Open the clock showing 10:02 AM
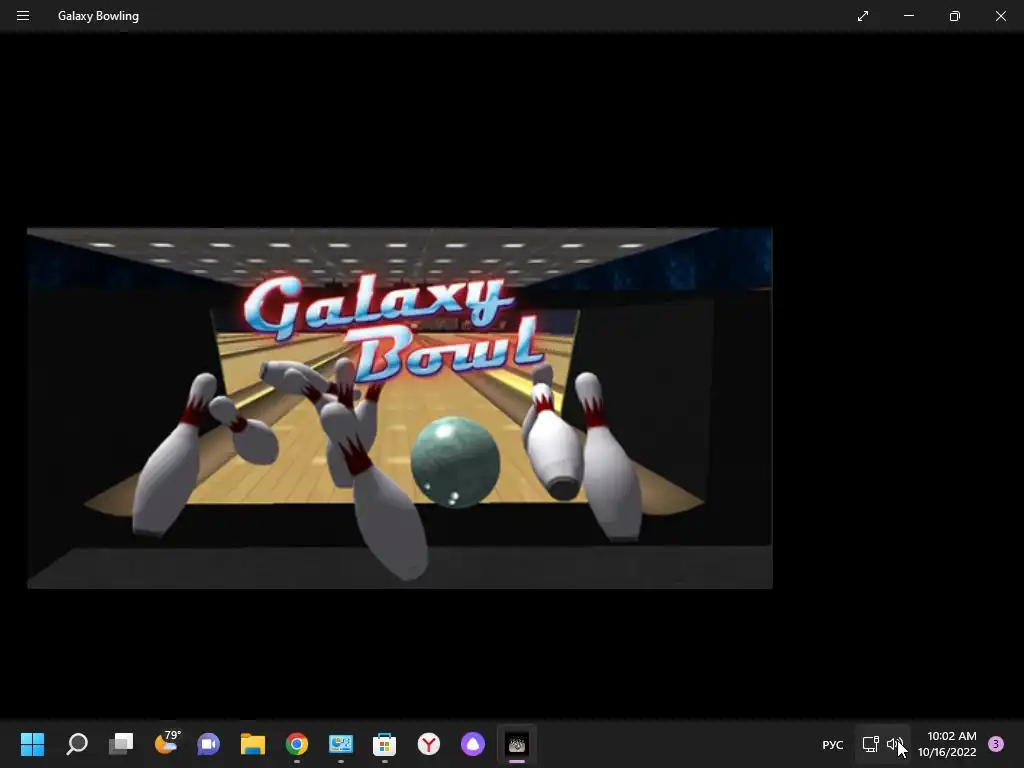The width and height of the screenshot is (1024, 768). click(x=947, y=744)
